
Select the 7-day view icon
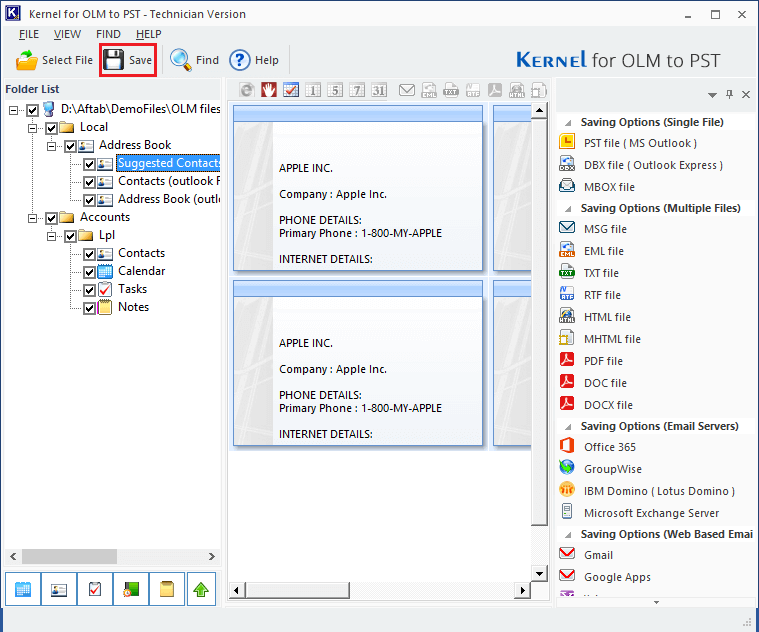click(357, 90)
